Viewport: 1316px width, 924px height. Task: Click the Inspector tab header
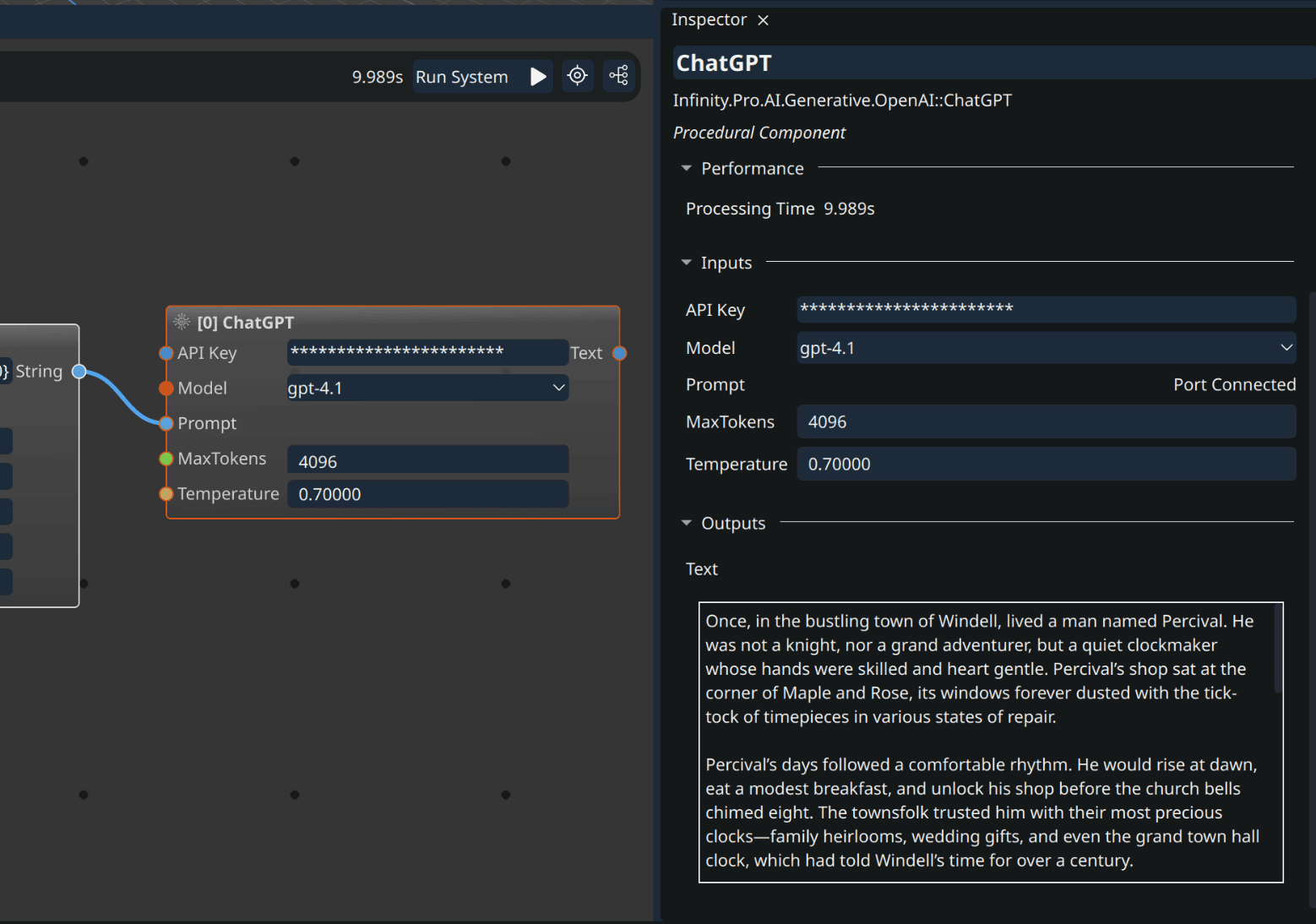[709, 19]
